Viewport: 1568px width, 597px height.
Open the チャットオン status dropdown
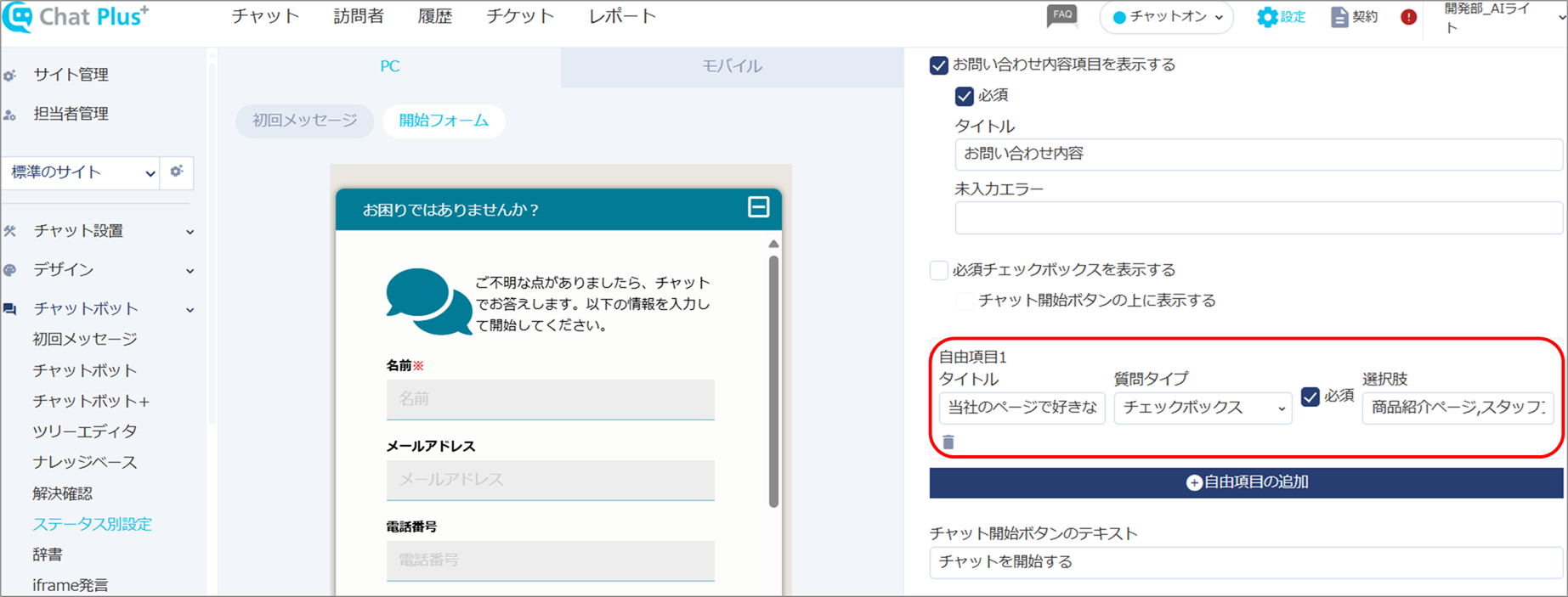[x=1167, y=17]
